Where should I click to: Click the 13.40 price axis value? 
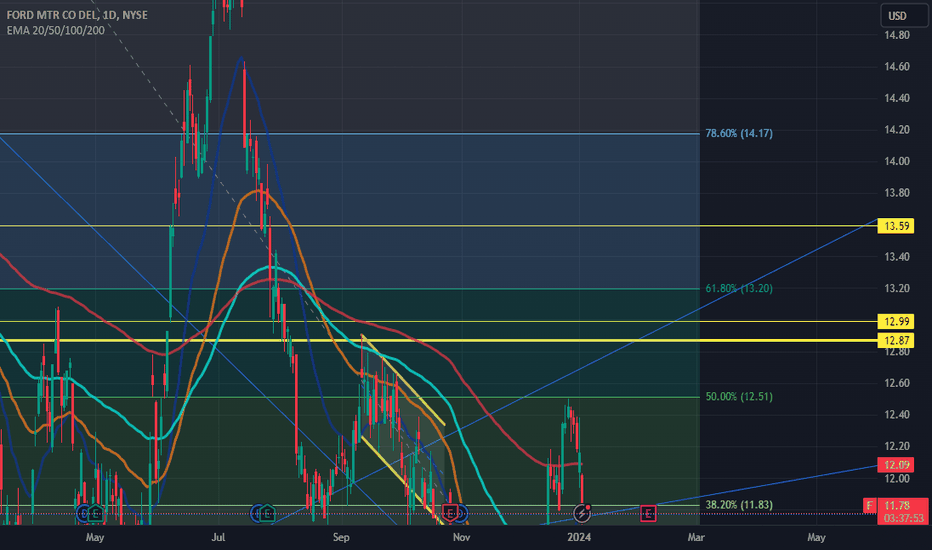(x=896, y=257)
